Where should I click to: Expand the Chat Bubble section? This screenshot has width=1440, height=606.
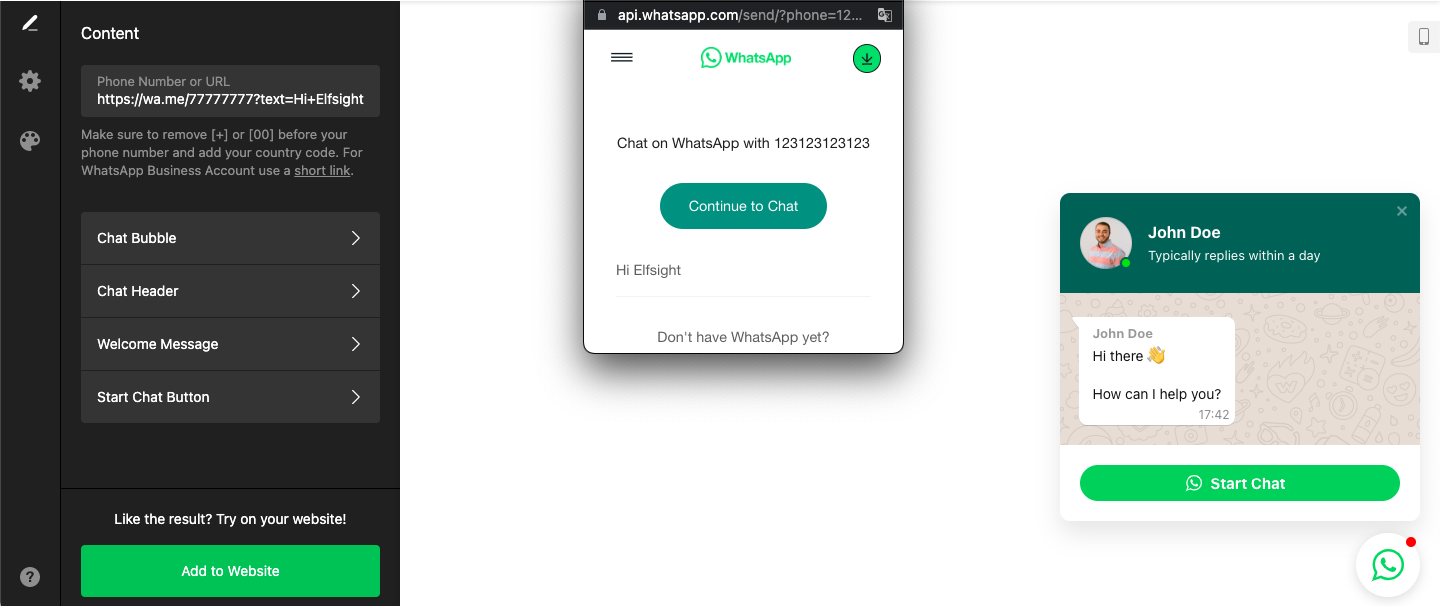tap(230, 238)
